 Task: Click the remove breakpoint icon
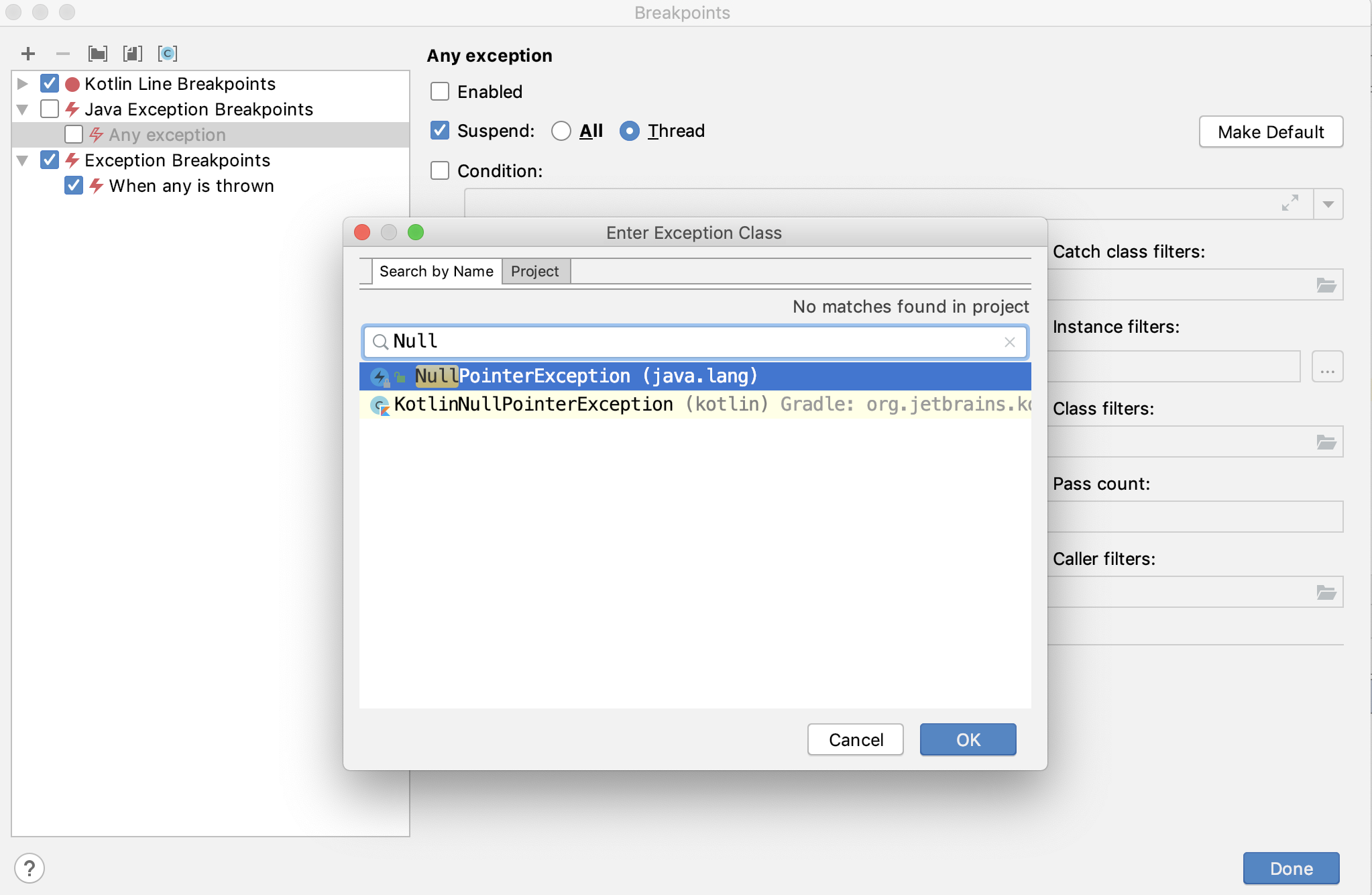tap(61, 53)
